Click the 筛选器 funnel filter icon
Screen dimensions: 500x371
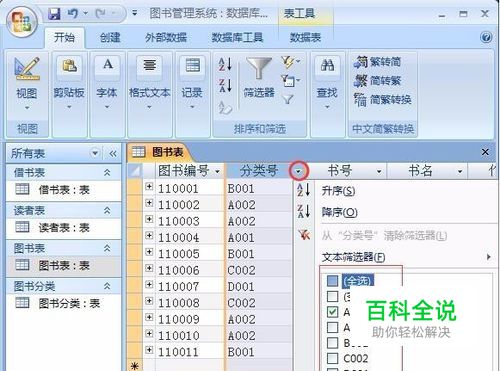coord(259,68)
